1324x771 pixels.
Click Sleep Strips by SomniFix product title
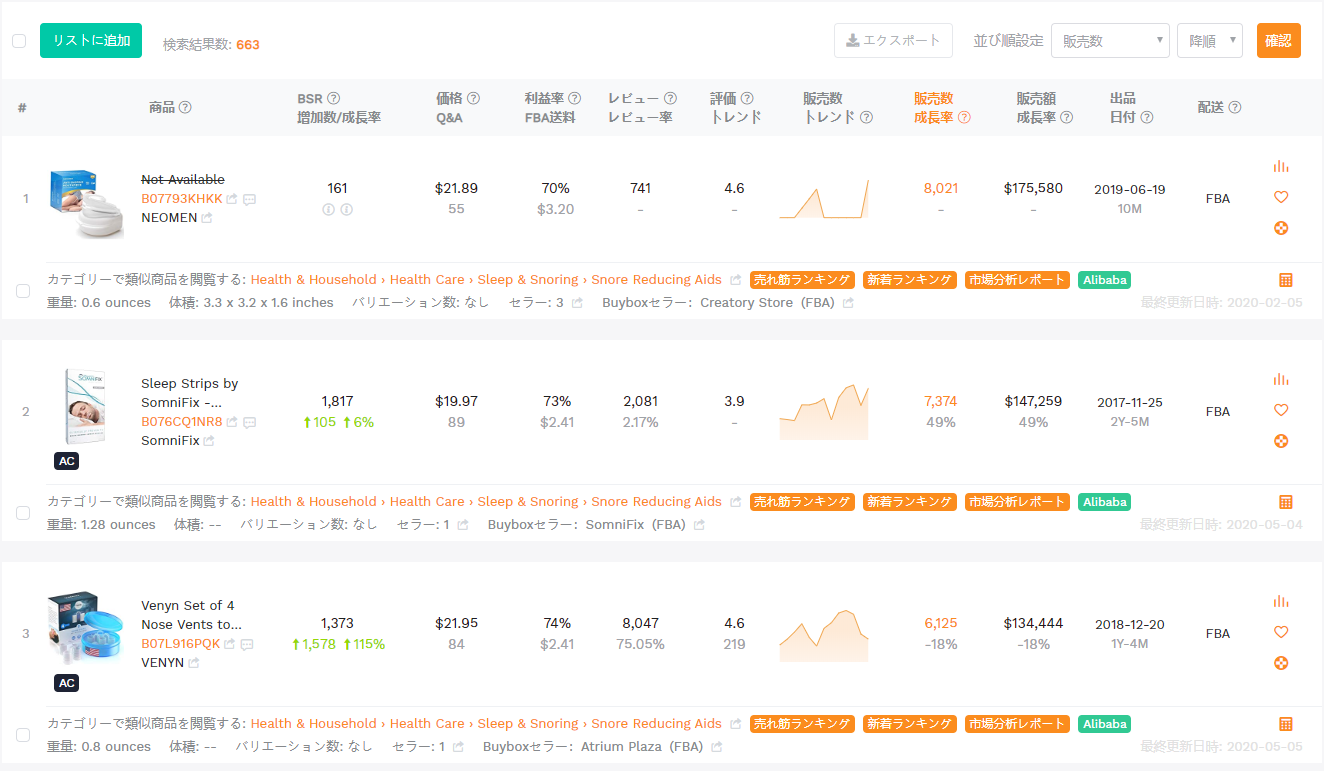(190, 393)
